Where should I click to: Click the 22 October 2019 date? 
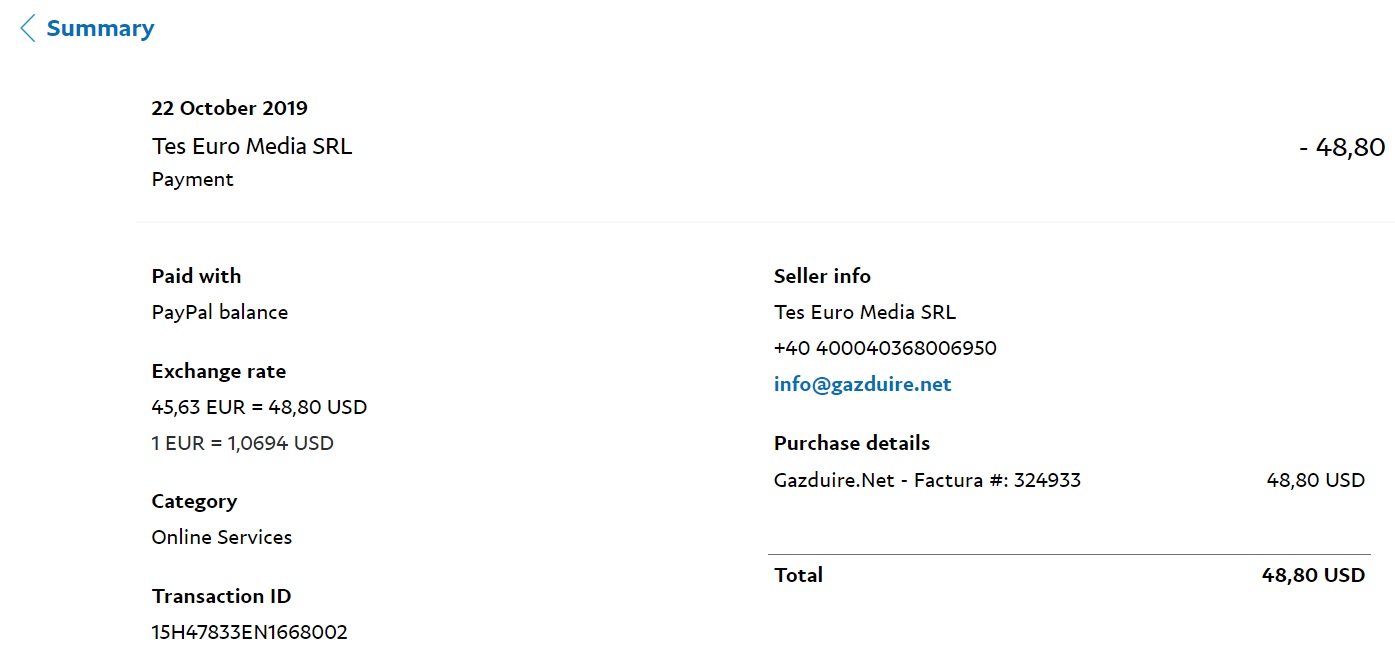click(229, 108)
